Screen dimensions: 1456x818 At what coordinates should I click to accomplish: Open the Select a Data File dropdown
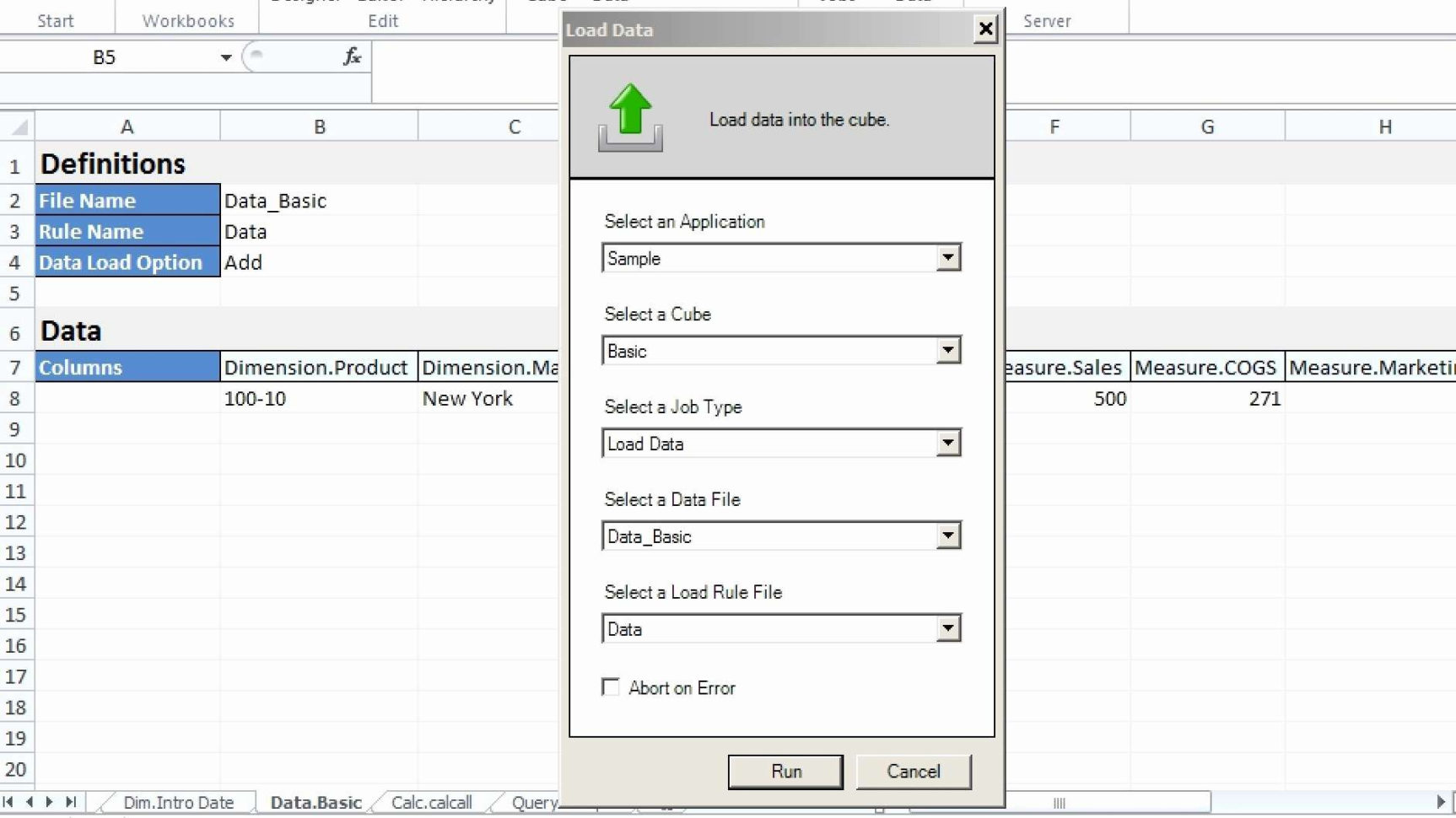948,535
